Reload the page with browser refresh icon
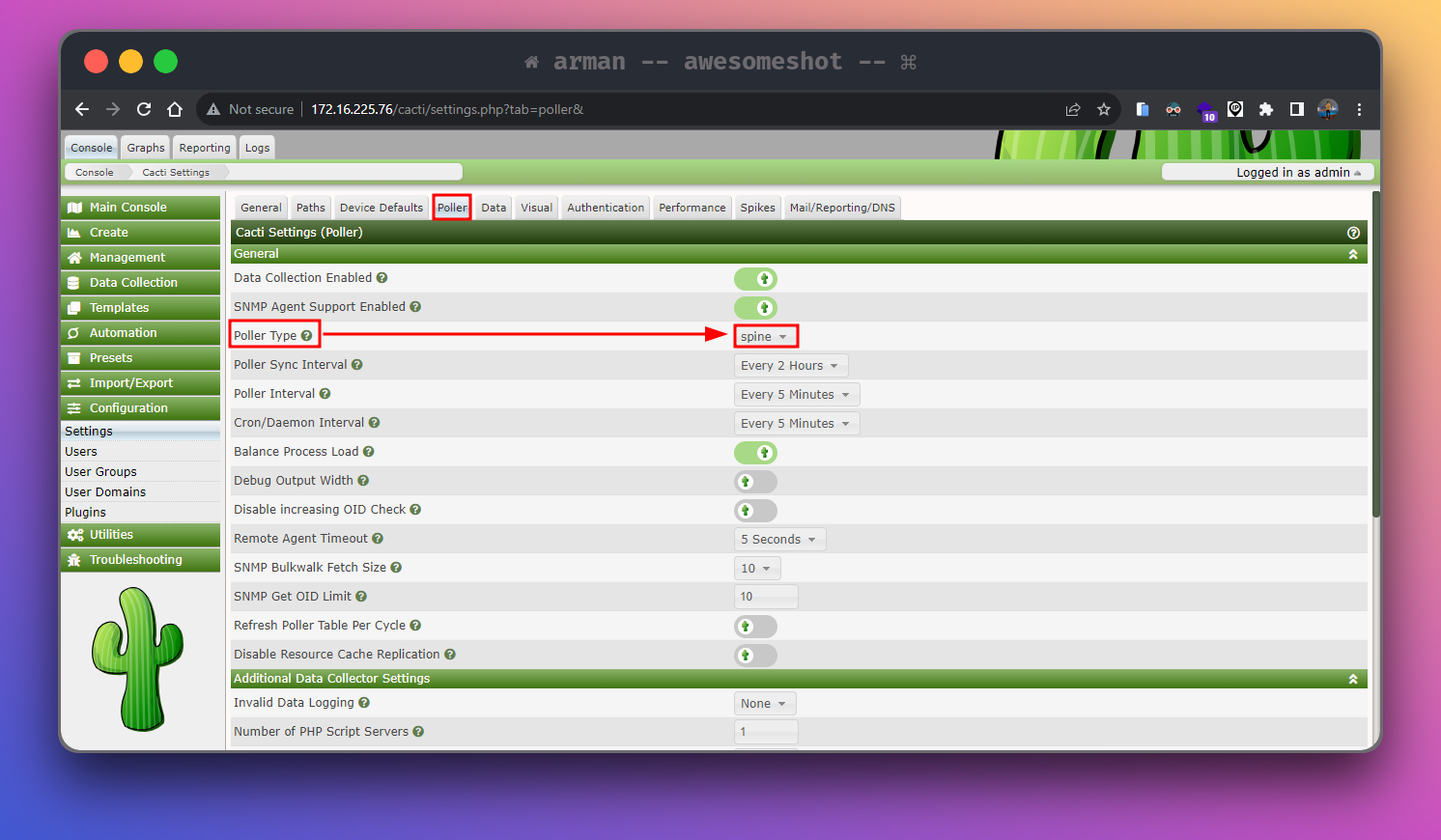The image size is (1441, 840). [x=144, y=109]
